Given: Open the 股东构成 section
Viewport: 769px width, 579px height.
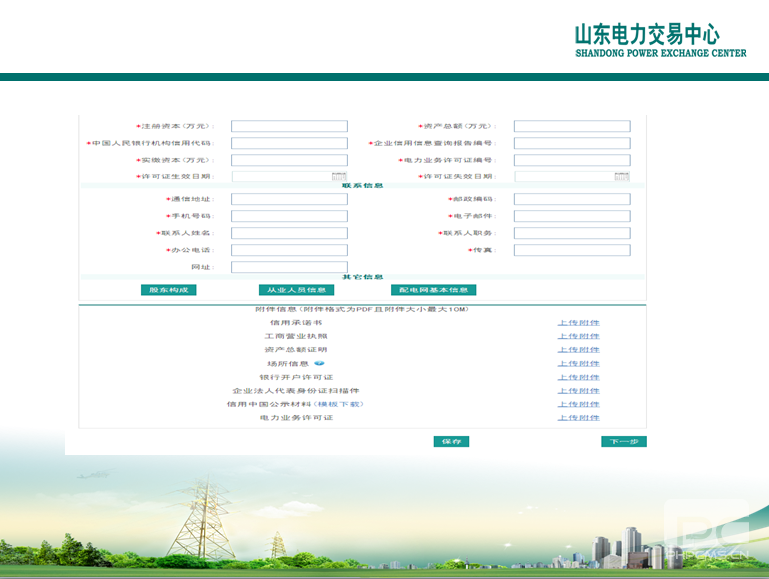Looking at the screenshot, I should (169, 290).
